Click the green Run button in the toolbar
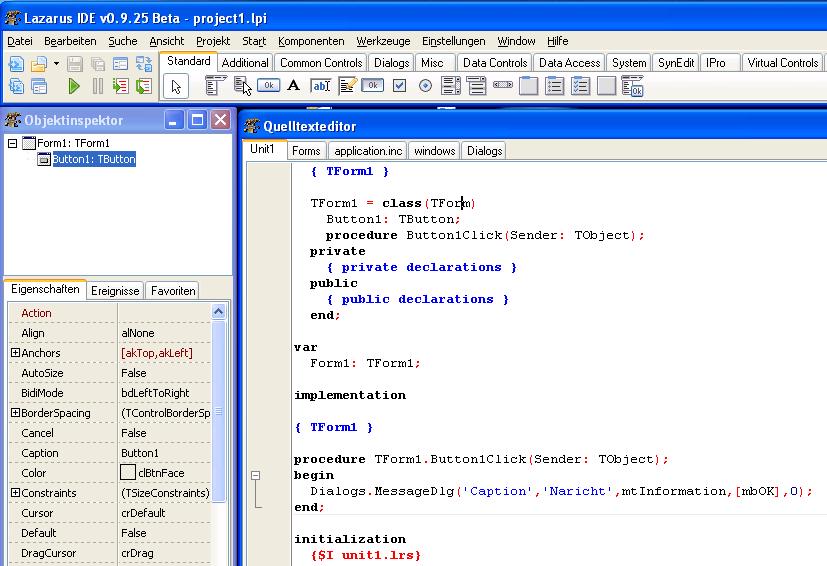Image resolution: width=827 pixels, height=566 pixels. tap(74, 87)
